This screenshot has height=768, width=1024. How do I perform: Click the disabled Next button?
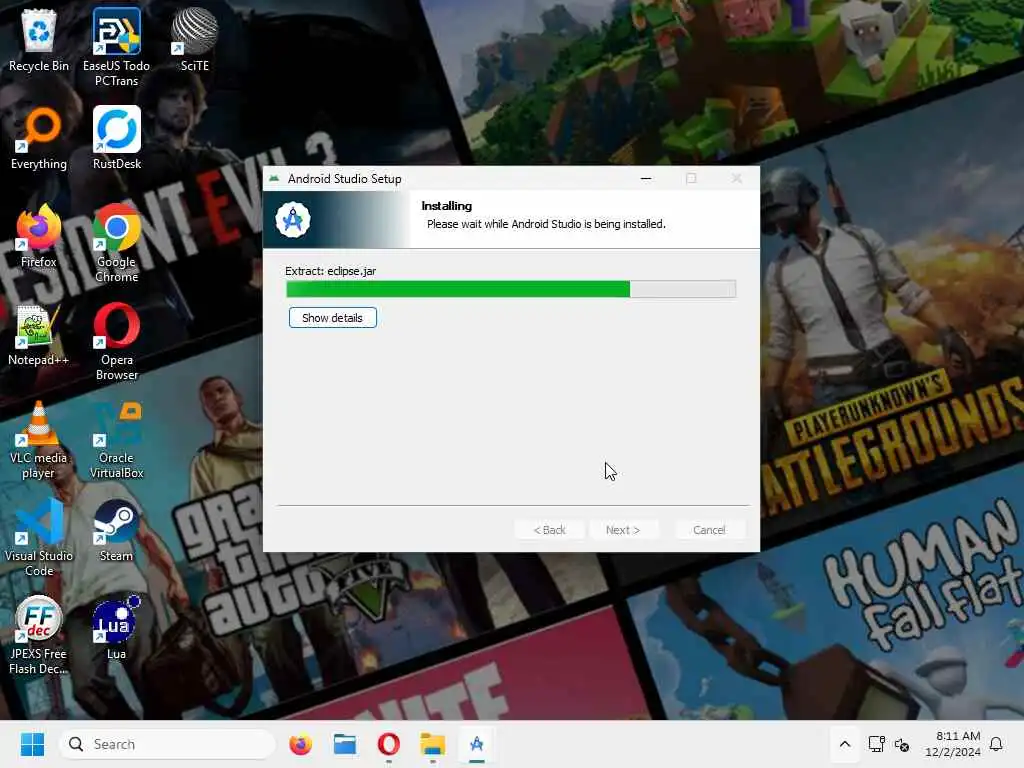tap(622, 530)
